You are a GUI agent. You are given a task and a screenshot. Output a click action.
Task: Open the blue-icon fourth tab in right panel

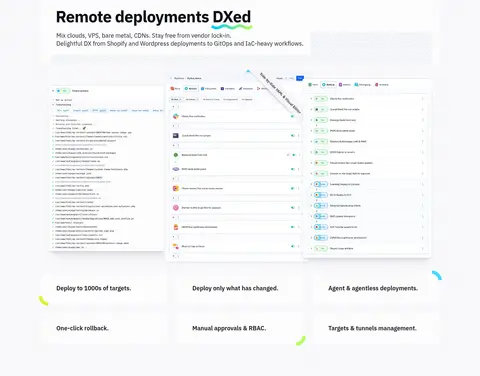point(362,85)
